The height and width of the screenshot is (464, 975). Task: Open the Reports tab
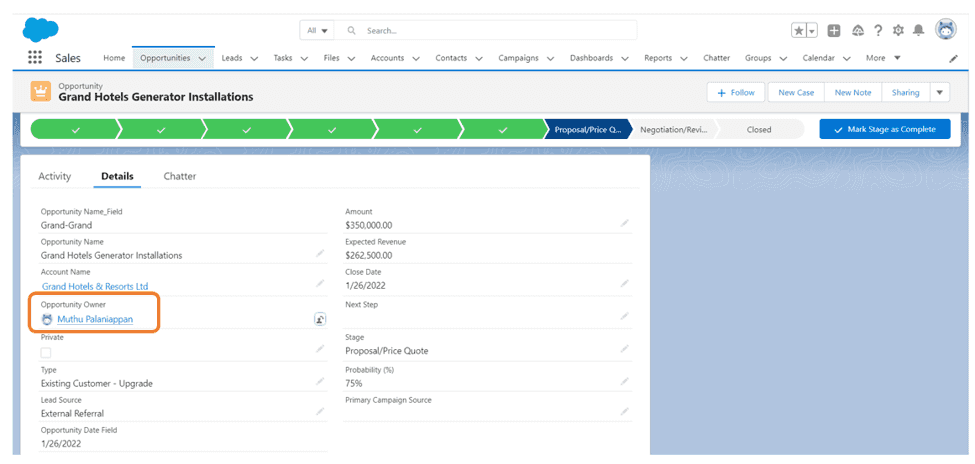click(x=658, y=58)
